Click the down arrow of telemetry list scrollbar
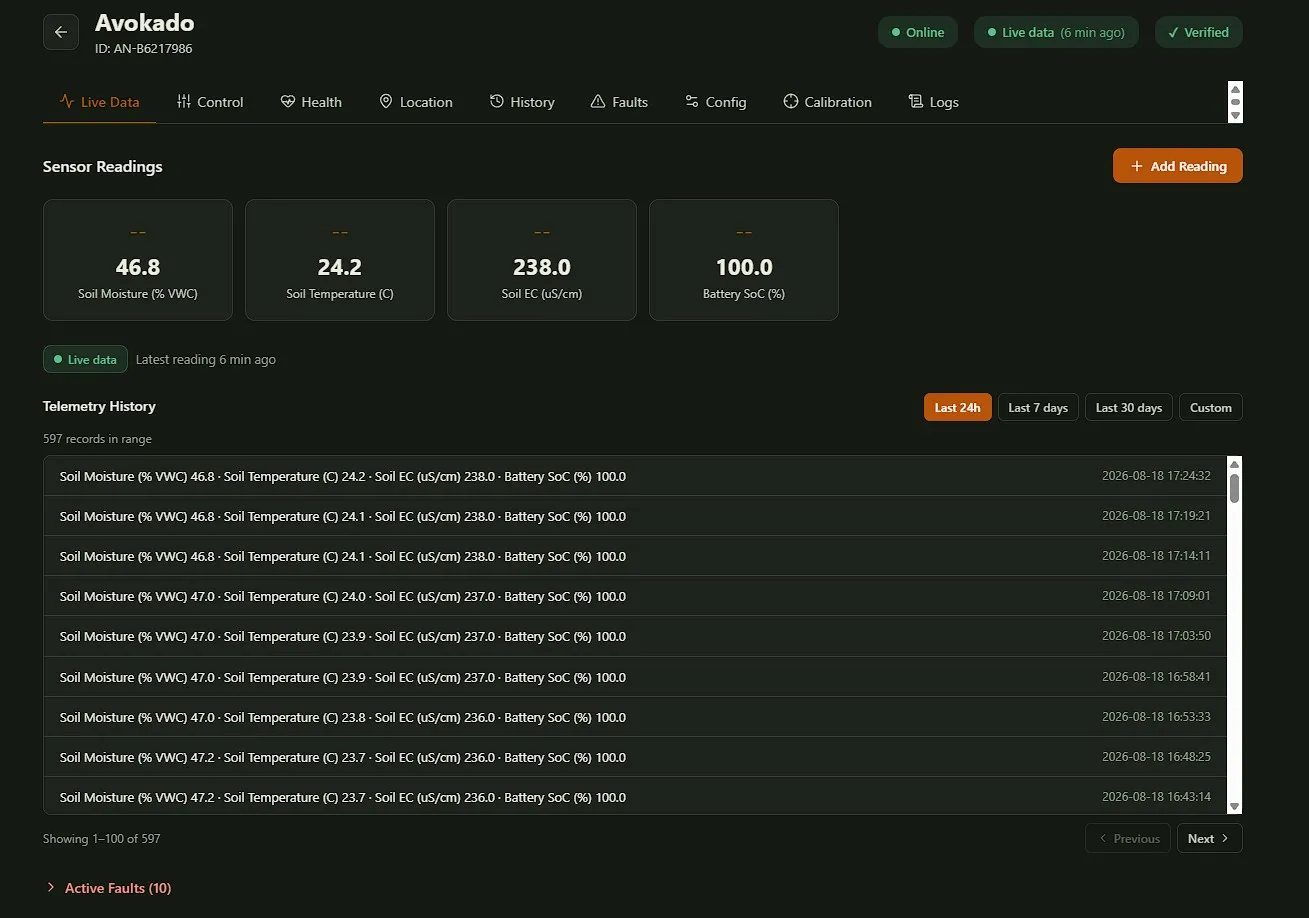 click(1235, 807)
